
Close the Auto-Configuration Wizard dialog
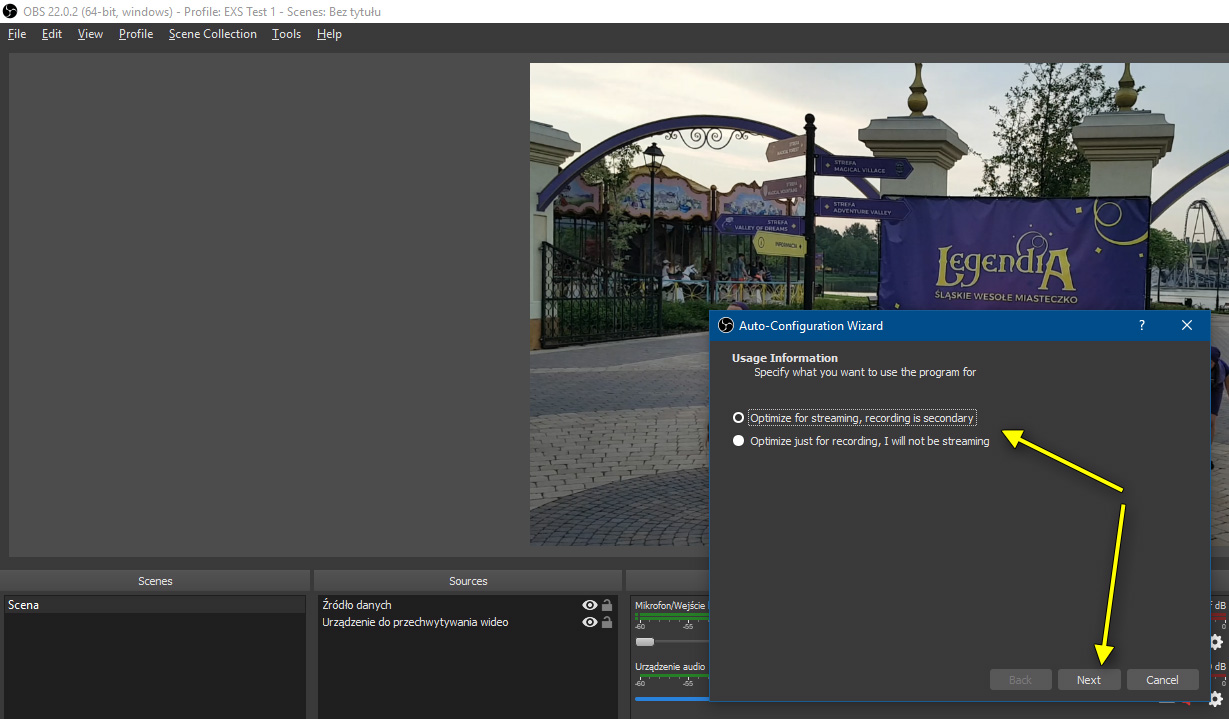point(1187,325)
